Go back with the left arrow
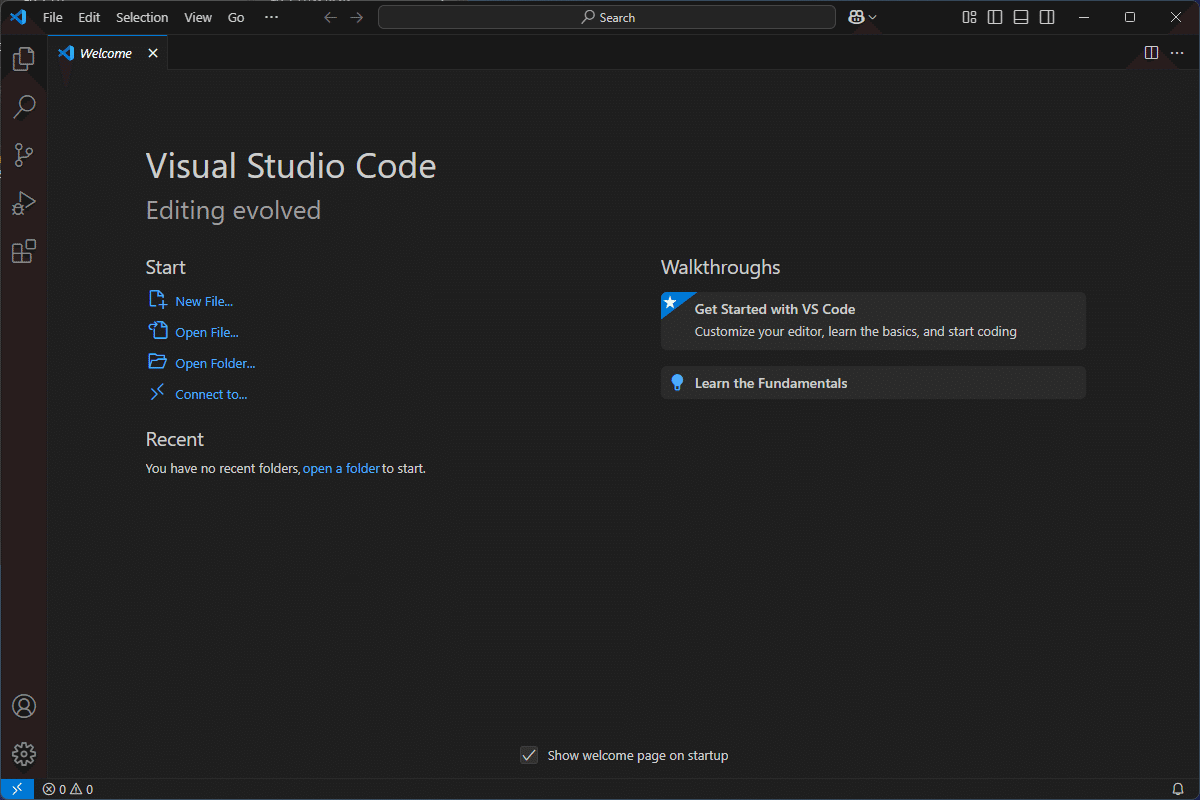This screenshot has height=800, width=1200. click(x=331, y=17)
